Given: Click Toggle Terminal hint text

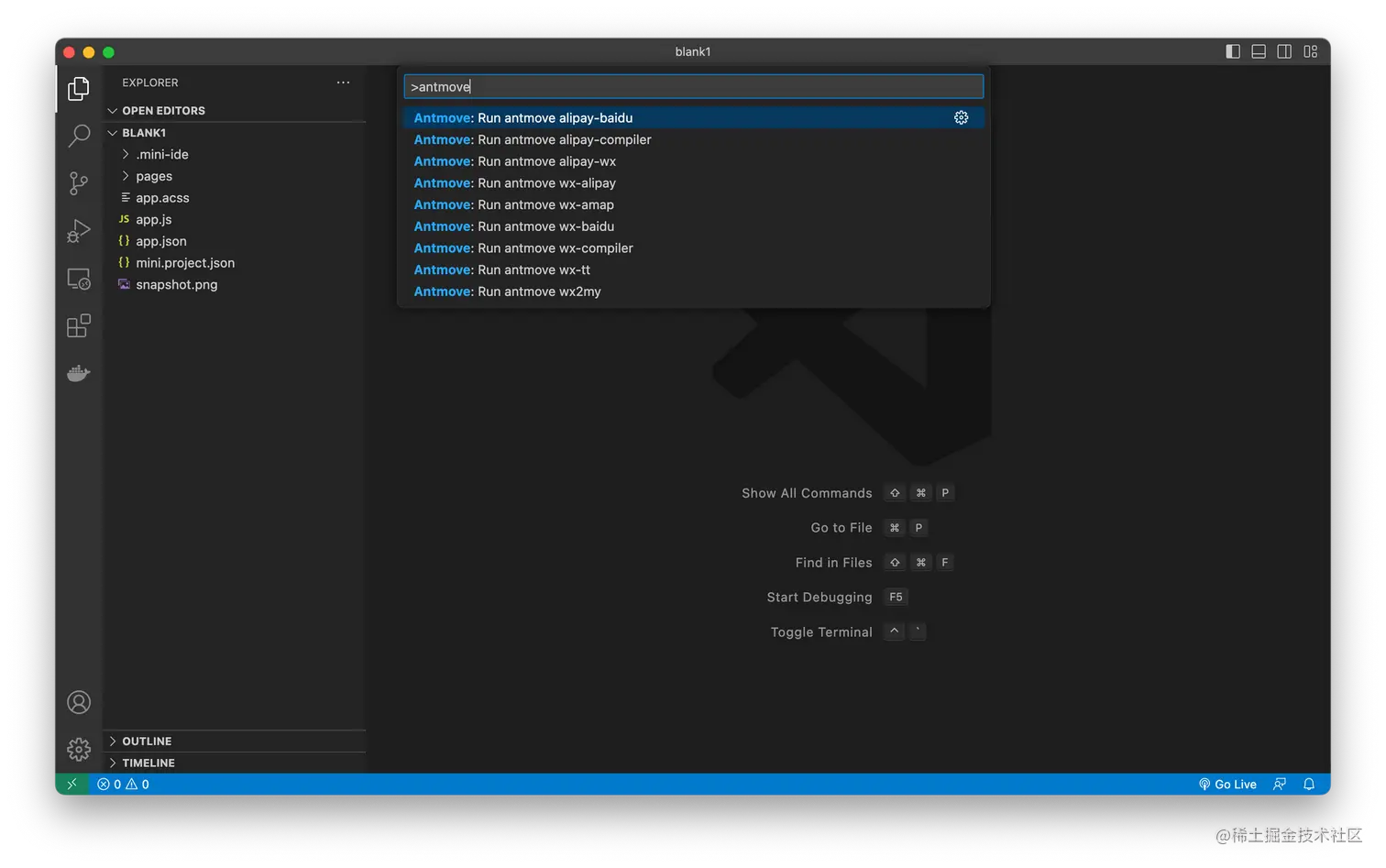Looking at the screenshot, I should [821, 632].
